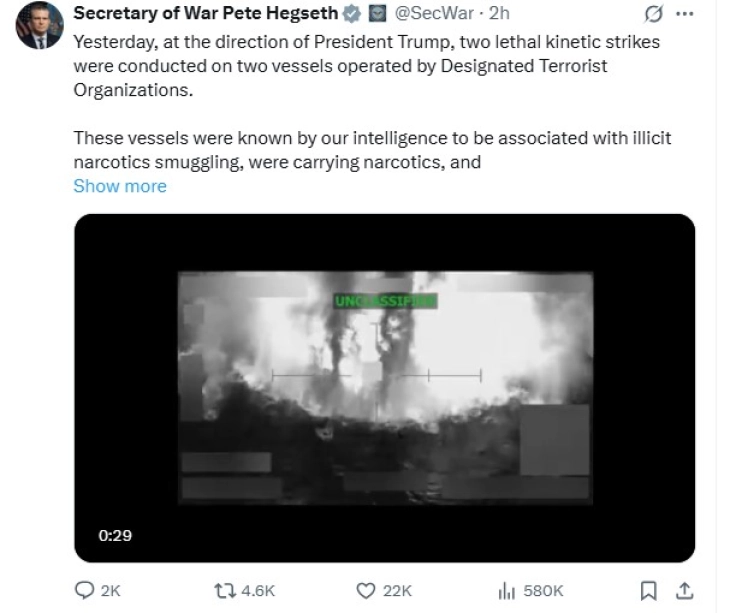This screenshot has height=613, width=730.
Task: Open the share menu arrow icon
Action: 685,590
